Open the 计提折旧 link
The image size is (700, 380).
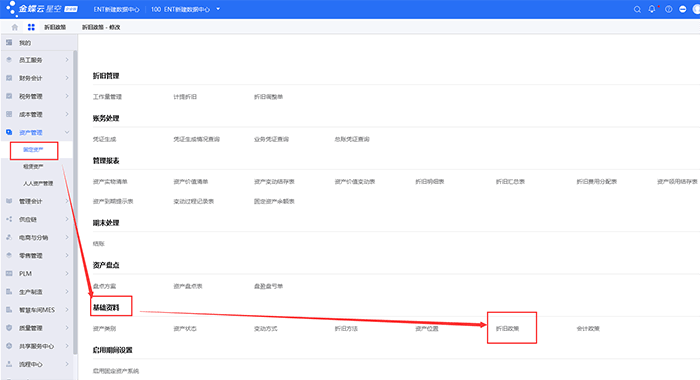(x=185, y=97)
